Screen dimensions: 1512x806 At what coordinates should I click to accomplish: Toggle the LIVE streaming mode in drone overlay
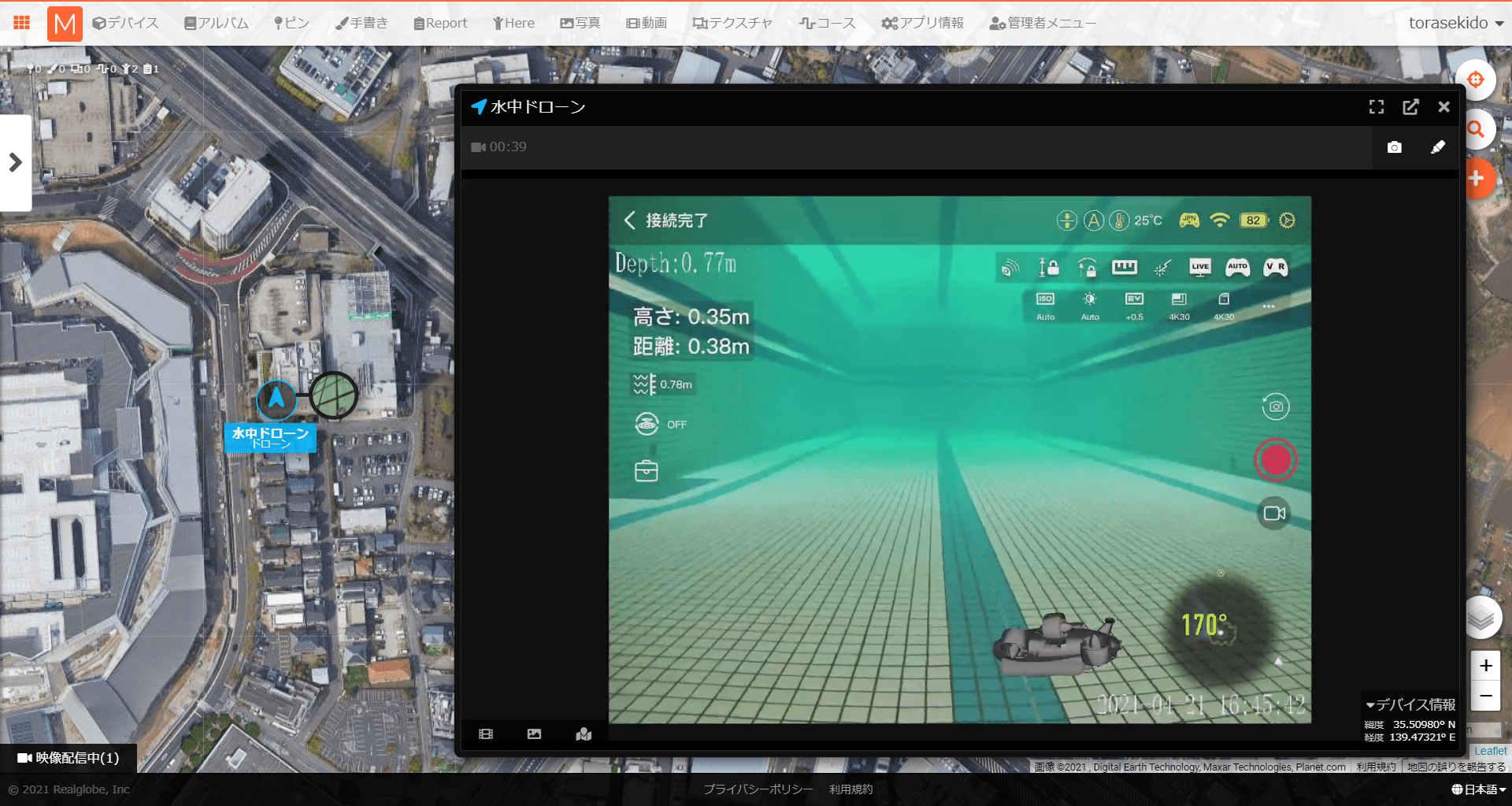pyautogui.click(x=1199, y=267)
